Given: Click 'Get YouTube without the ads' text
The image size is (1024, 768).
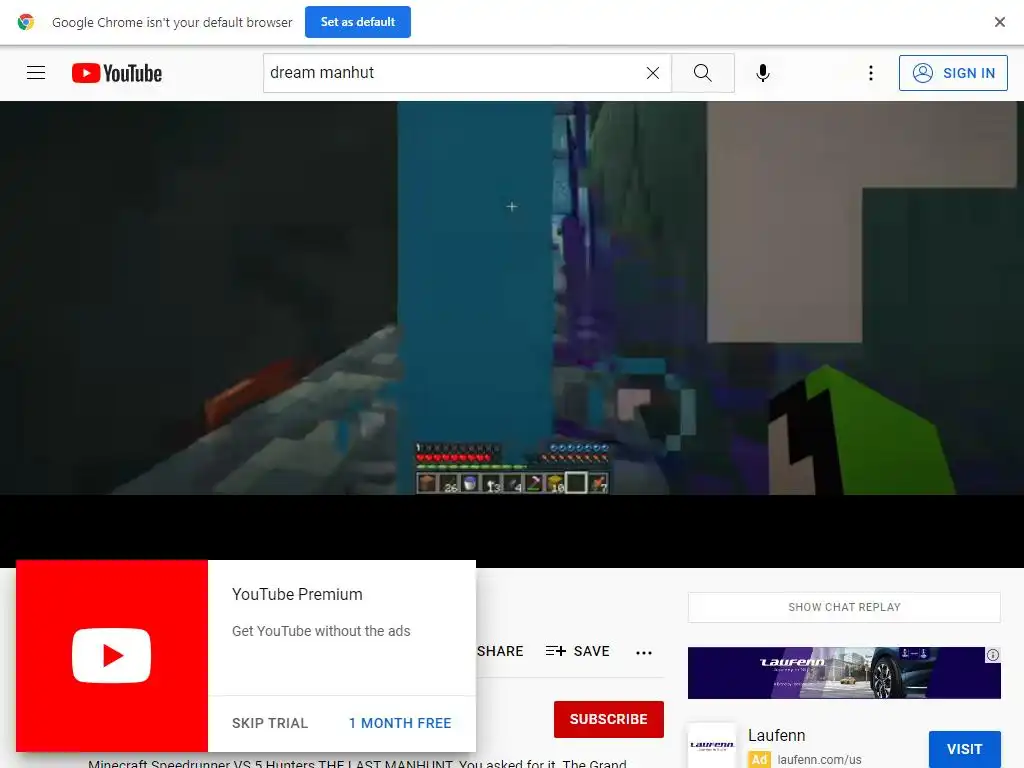Looking at the screenshot, I should coord(321,631).
